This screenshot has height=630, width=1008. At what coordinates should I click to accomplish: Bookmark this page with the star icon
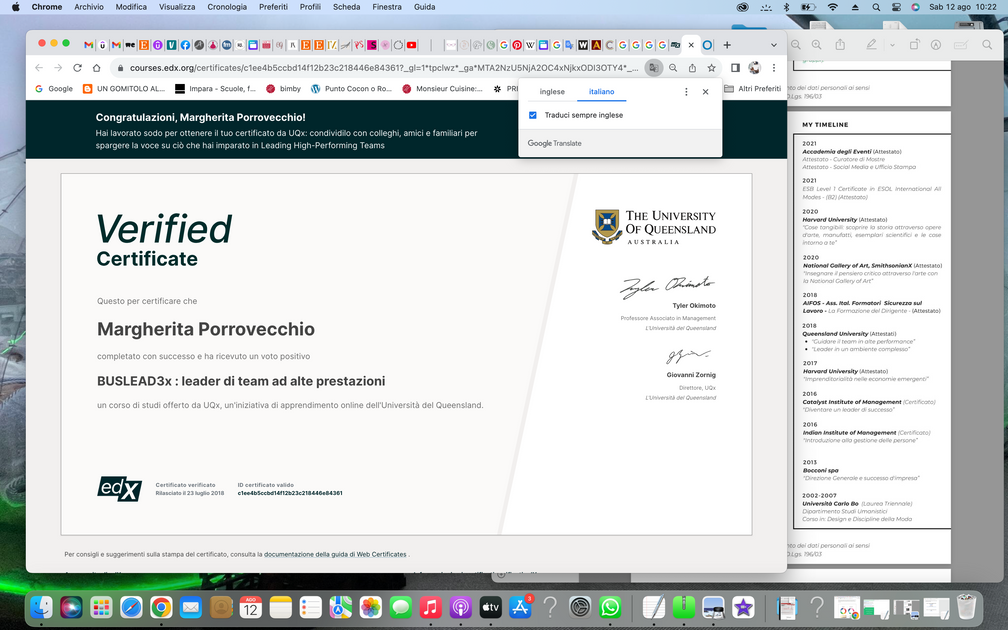pos(712,68)
